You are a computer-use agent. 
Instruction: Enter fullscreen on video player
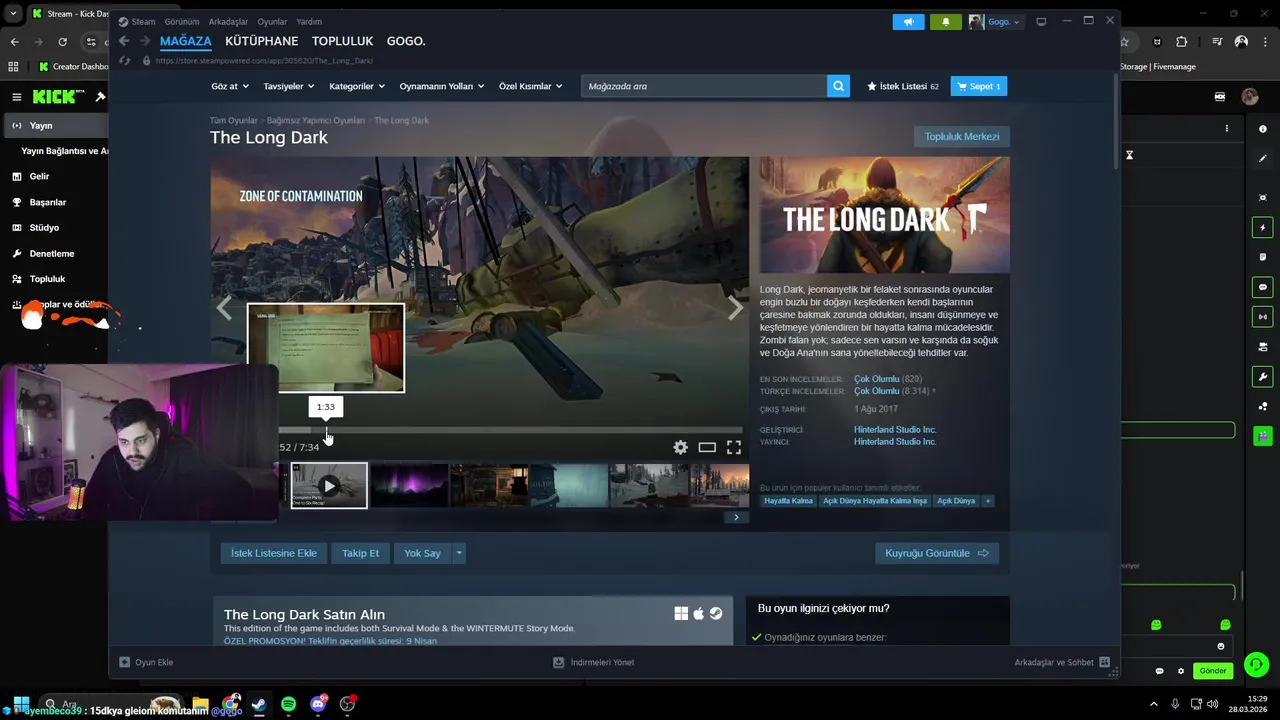pyautogui.click(x=734, y=447)
